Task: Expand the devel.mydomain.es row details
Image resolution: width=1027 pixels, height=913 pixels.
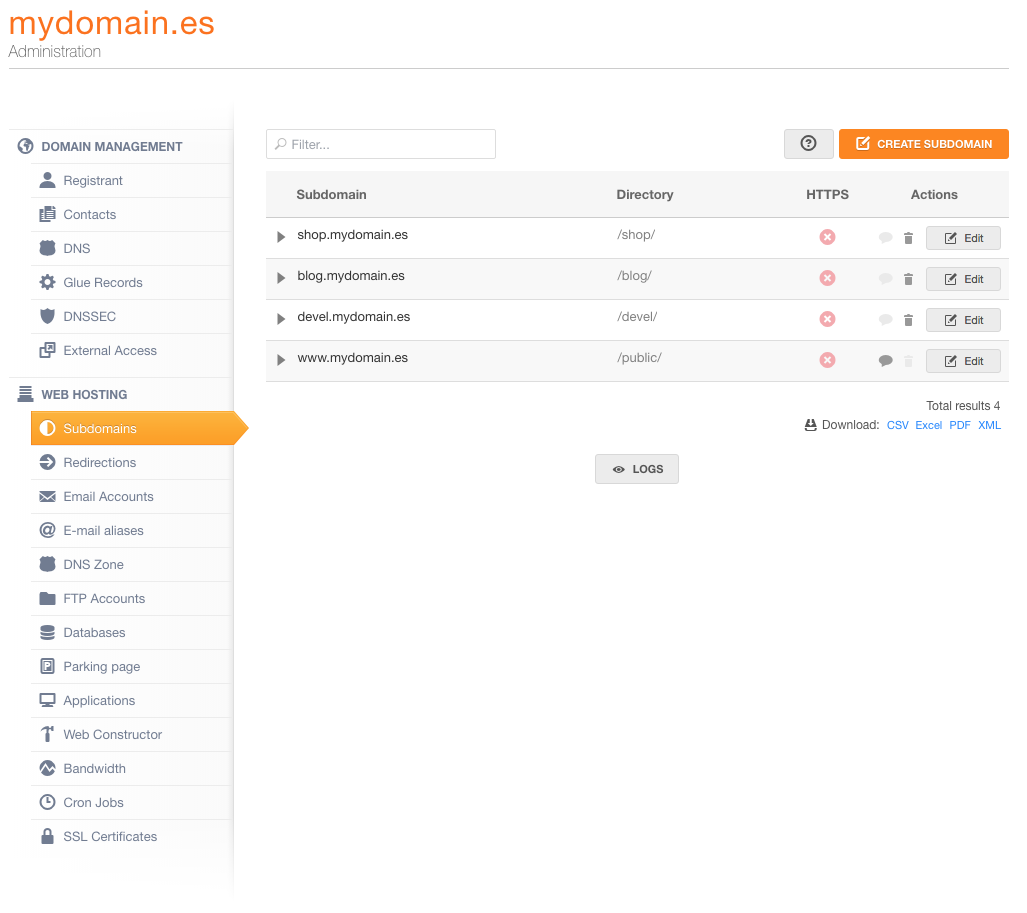Action: click(281, 318)
